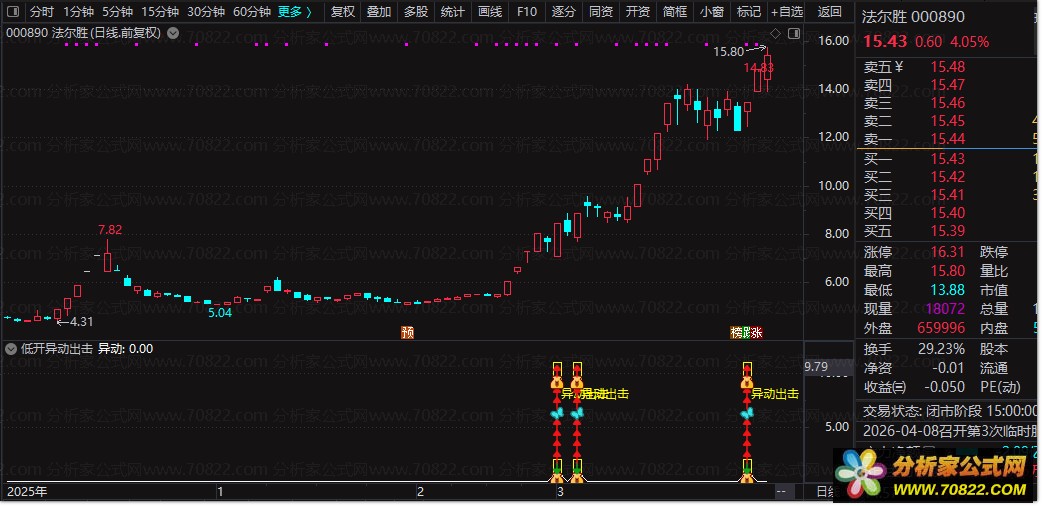1043x506 pixels.
Task: Click the bell icon atop the leftmost signal
Action: pyautogui.click(x=557, y=382)
